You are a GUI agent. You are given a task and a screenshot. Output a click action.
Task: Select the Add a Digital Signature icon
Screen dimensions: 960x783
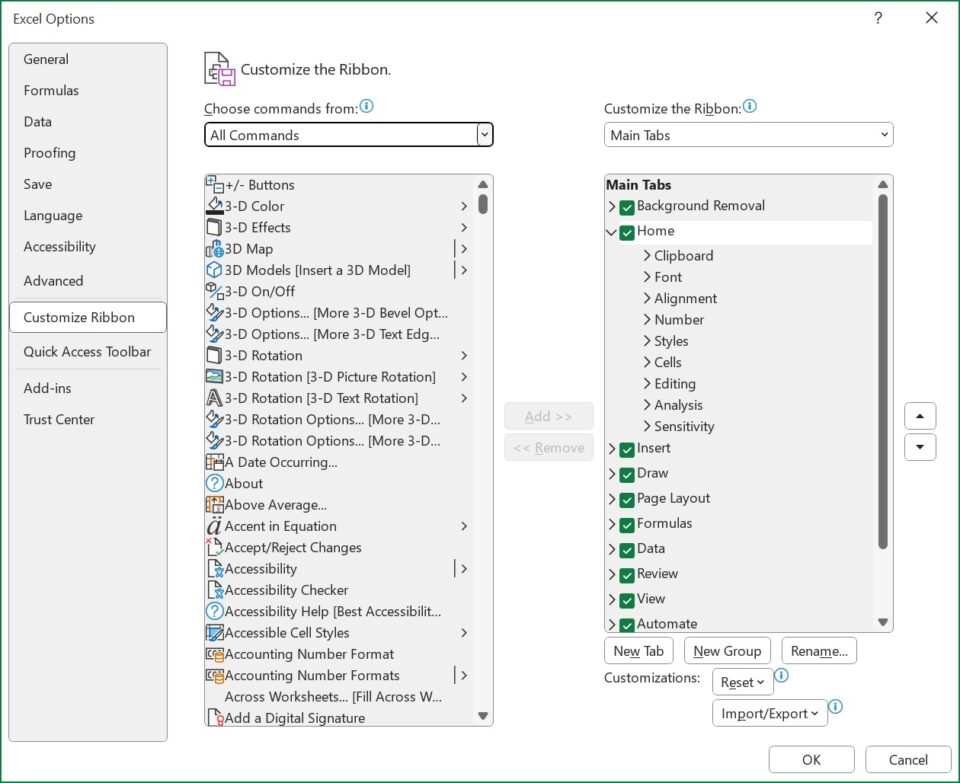[x=216, y=718]
